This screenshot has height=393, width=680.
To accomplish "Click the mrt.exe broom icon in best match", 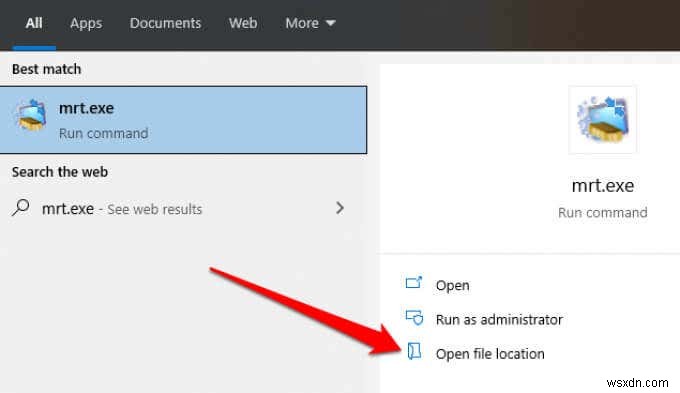I will click(30, 115).
